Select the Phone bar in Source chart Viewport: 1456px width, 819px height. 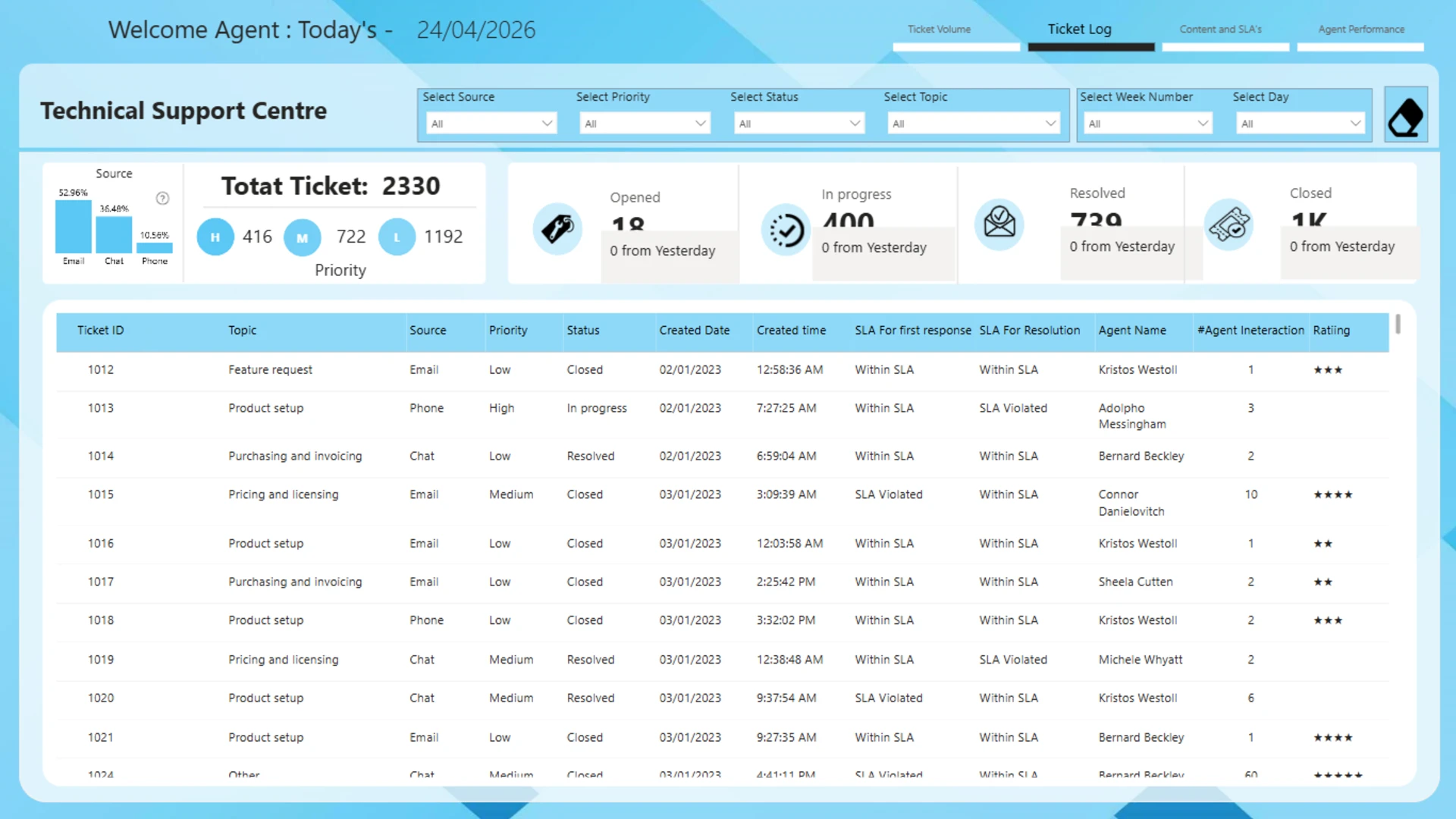click(155, 248)
